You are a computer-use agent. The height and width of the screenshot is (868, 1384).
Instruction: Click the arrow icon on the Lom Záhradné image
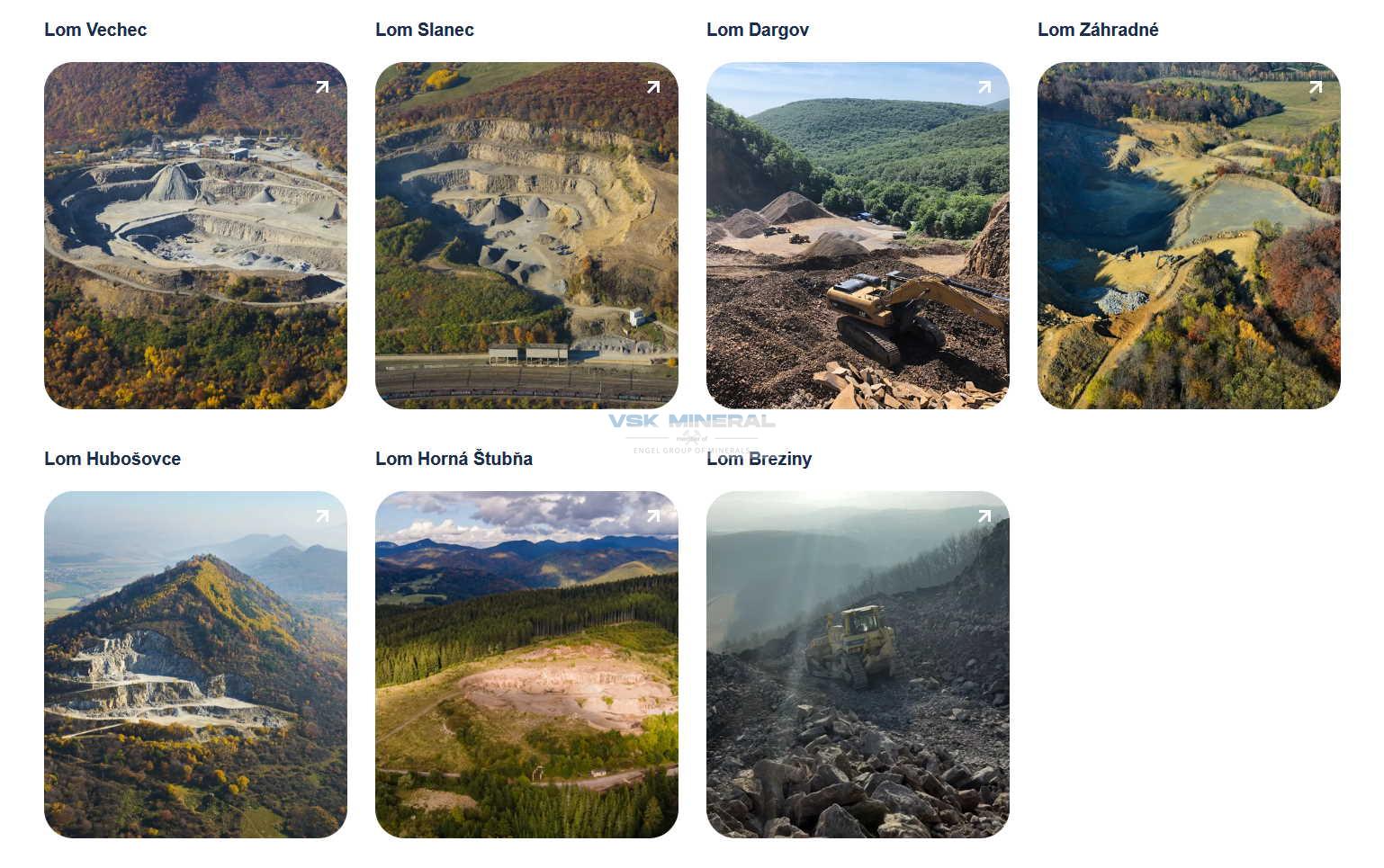pyautogui.click(x=1316, y=87)
